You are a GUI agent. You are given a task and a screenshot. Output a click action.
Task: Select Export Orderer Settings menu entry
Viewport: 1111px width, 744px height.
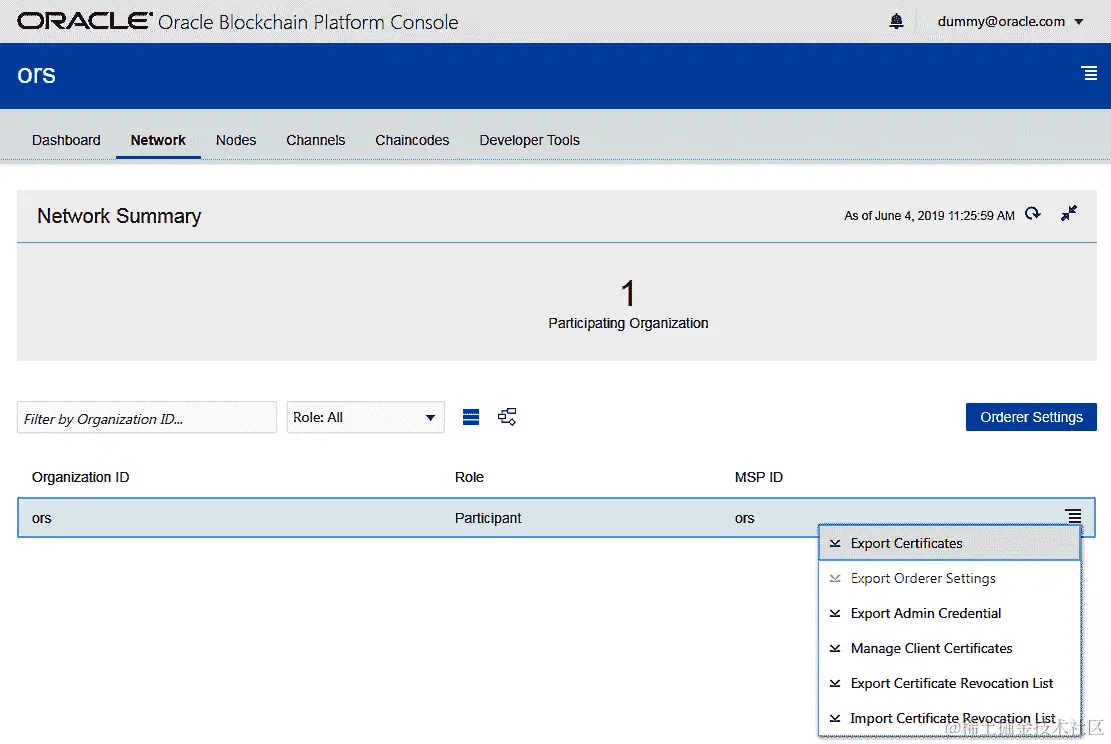point(949,578)
